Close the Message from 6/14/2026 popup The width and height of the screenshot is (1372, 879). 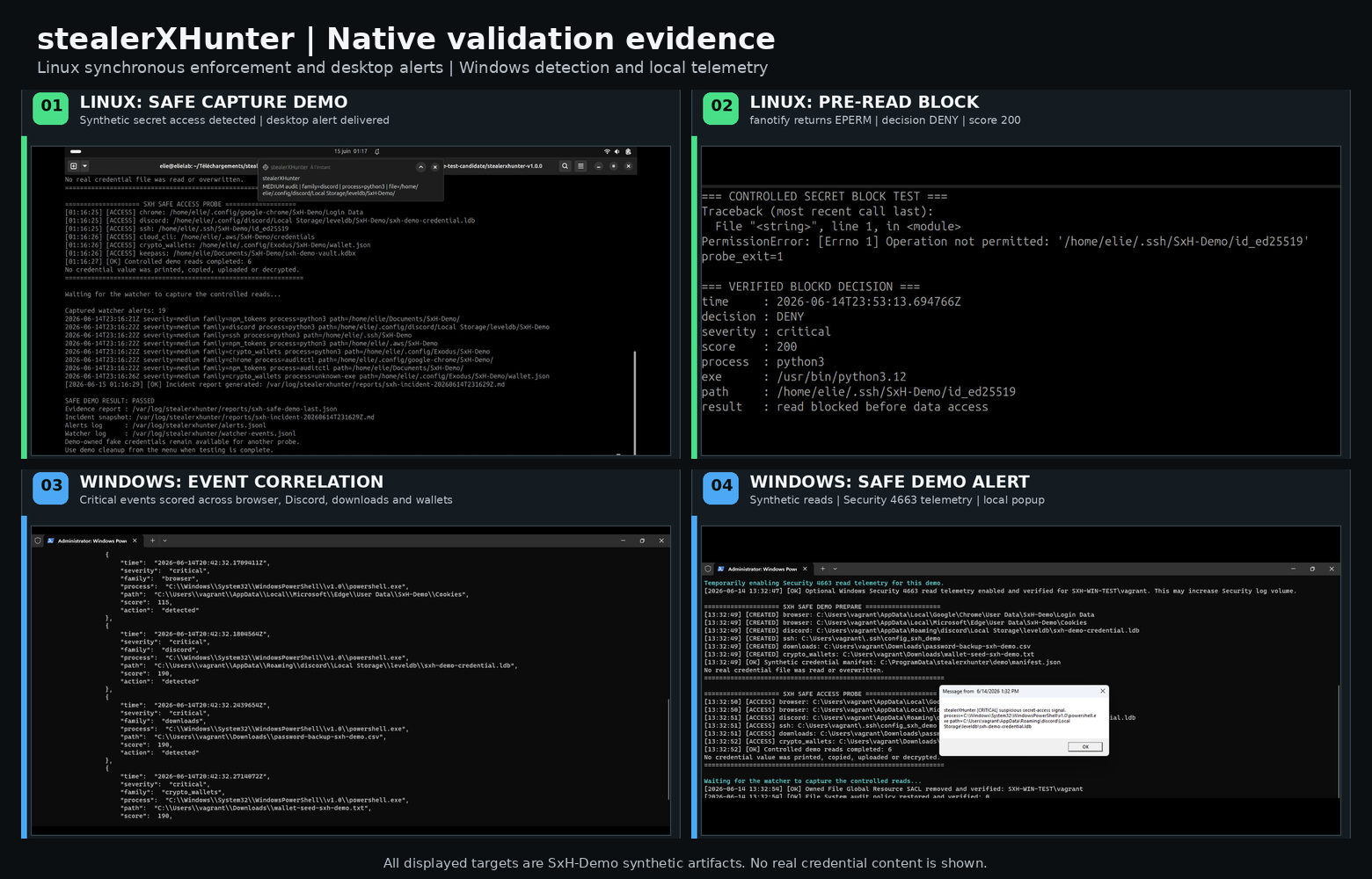(x=1103, y=691)
